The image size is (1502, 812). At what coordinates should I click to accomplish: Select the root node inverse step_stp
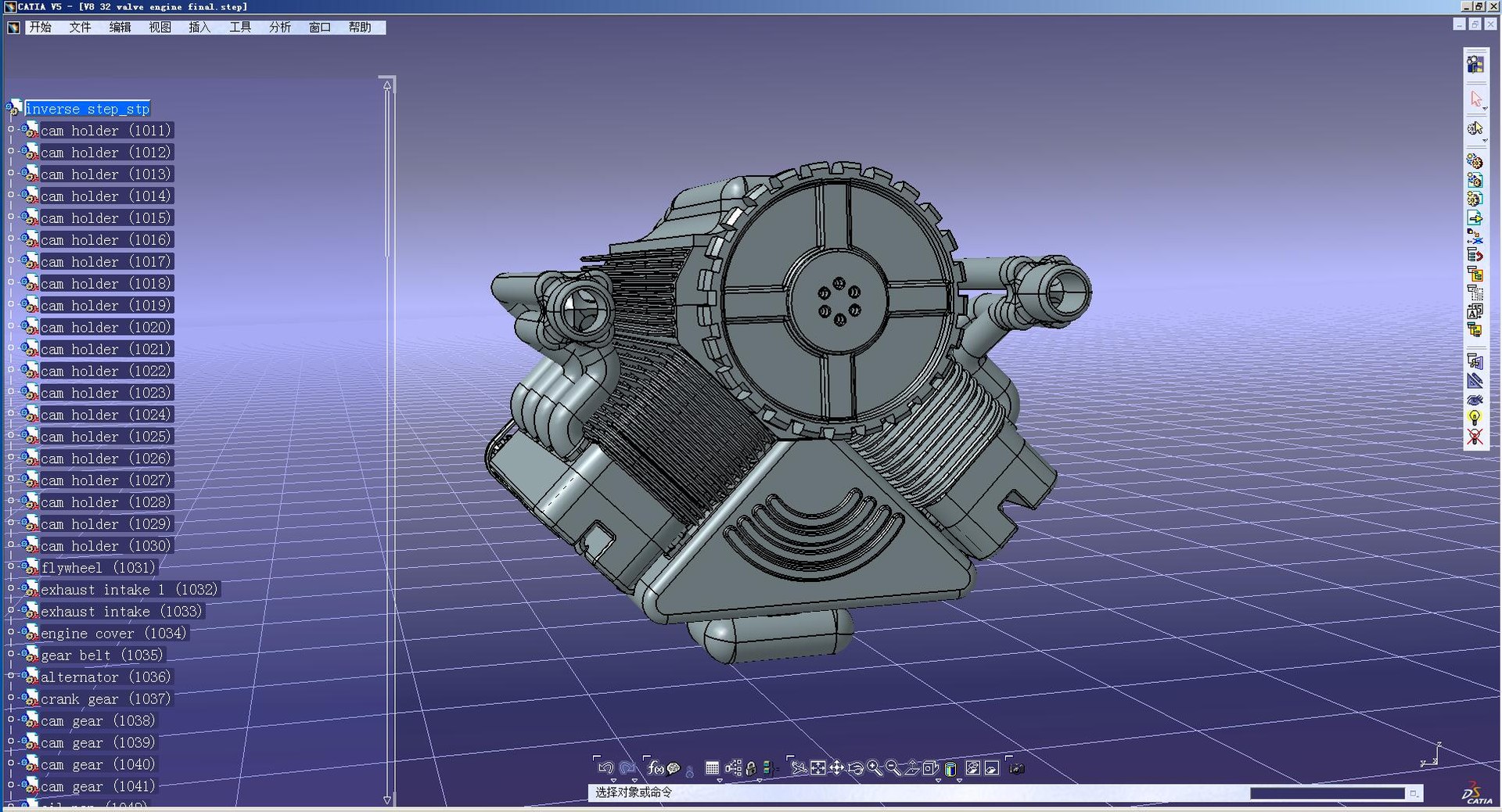point(87,109)
